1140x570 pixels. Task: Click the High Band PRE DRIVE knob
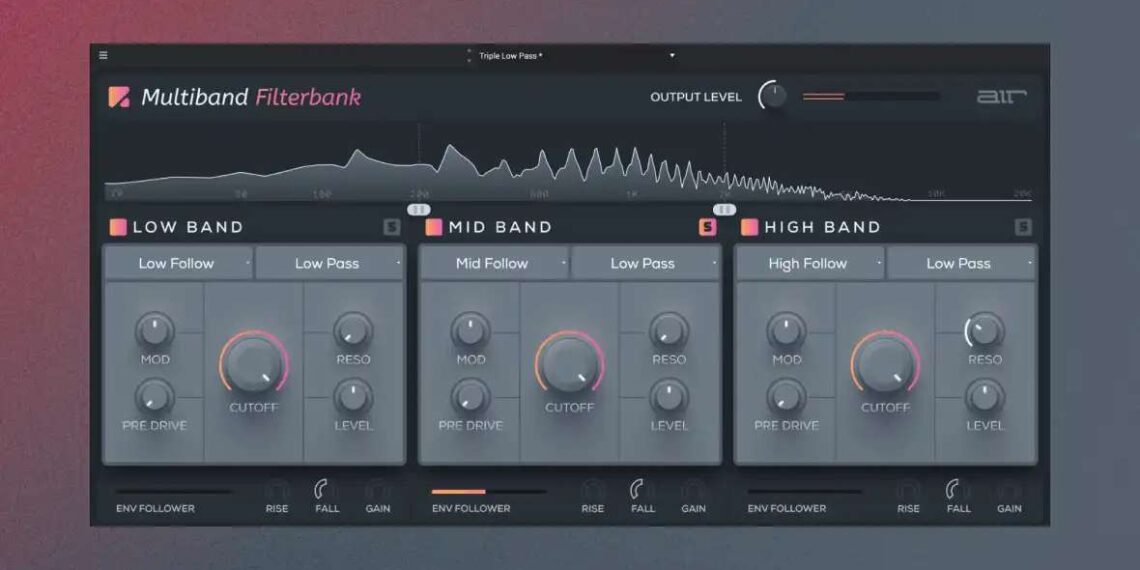point(786,397)
